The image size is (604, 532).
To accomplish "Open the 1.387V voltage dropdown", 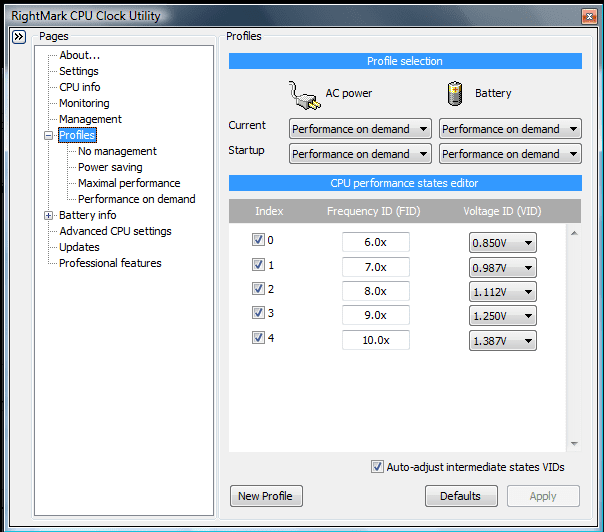I will coord(503,341).
